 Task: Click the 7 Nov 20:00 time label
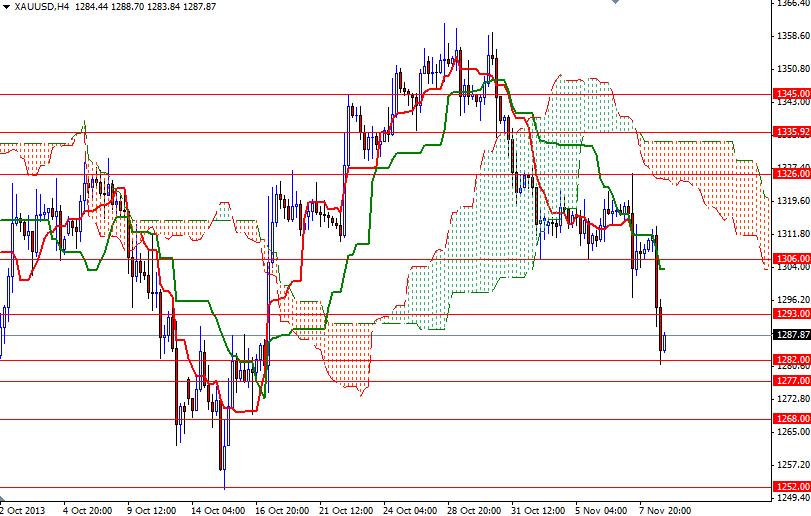pos(664,508)
